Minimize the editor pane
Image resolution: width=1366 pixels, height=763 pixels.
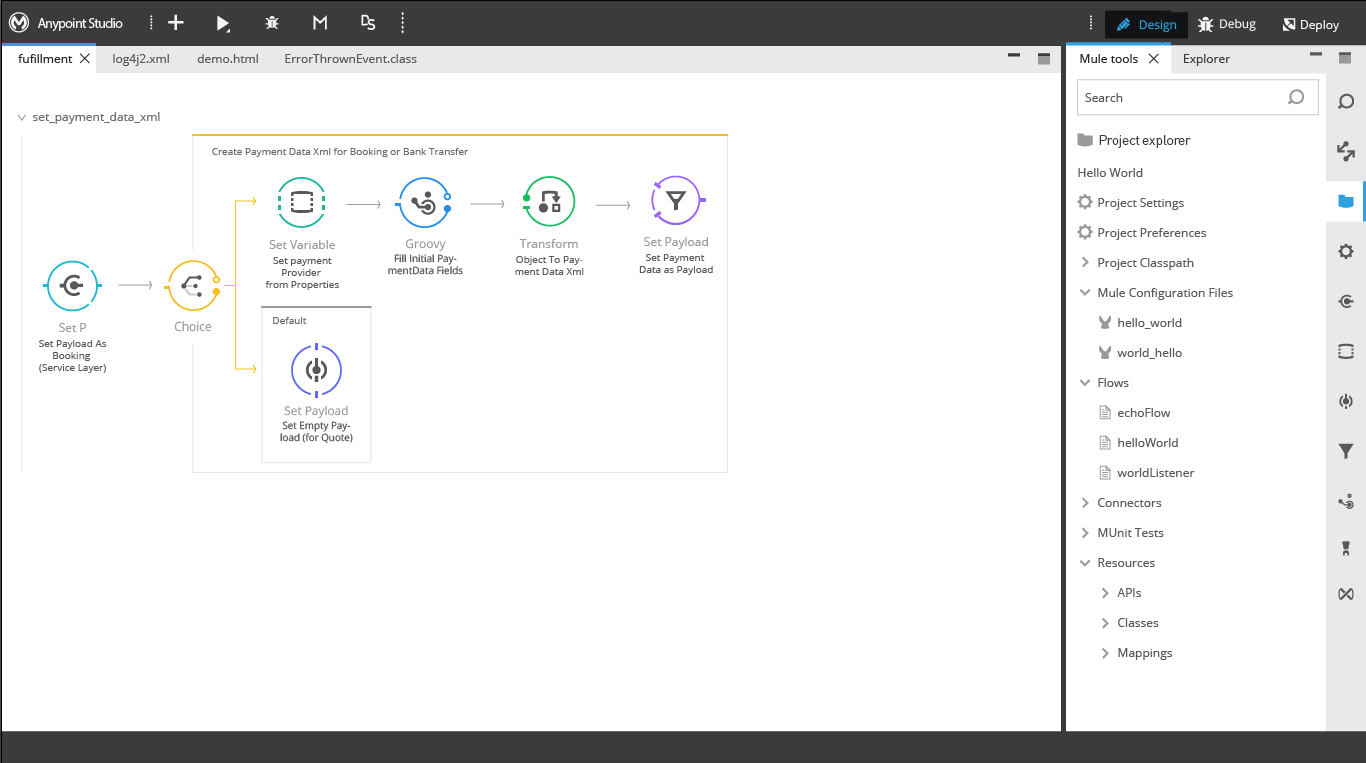pyautogui.click(x=1014, y=56)
